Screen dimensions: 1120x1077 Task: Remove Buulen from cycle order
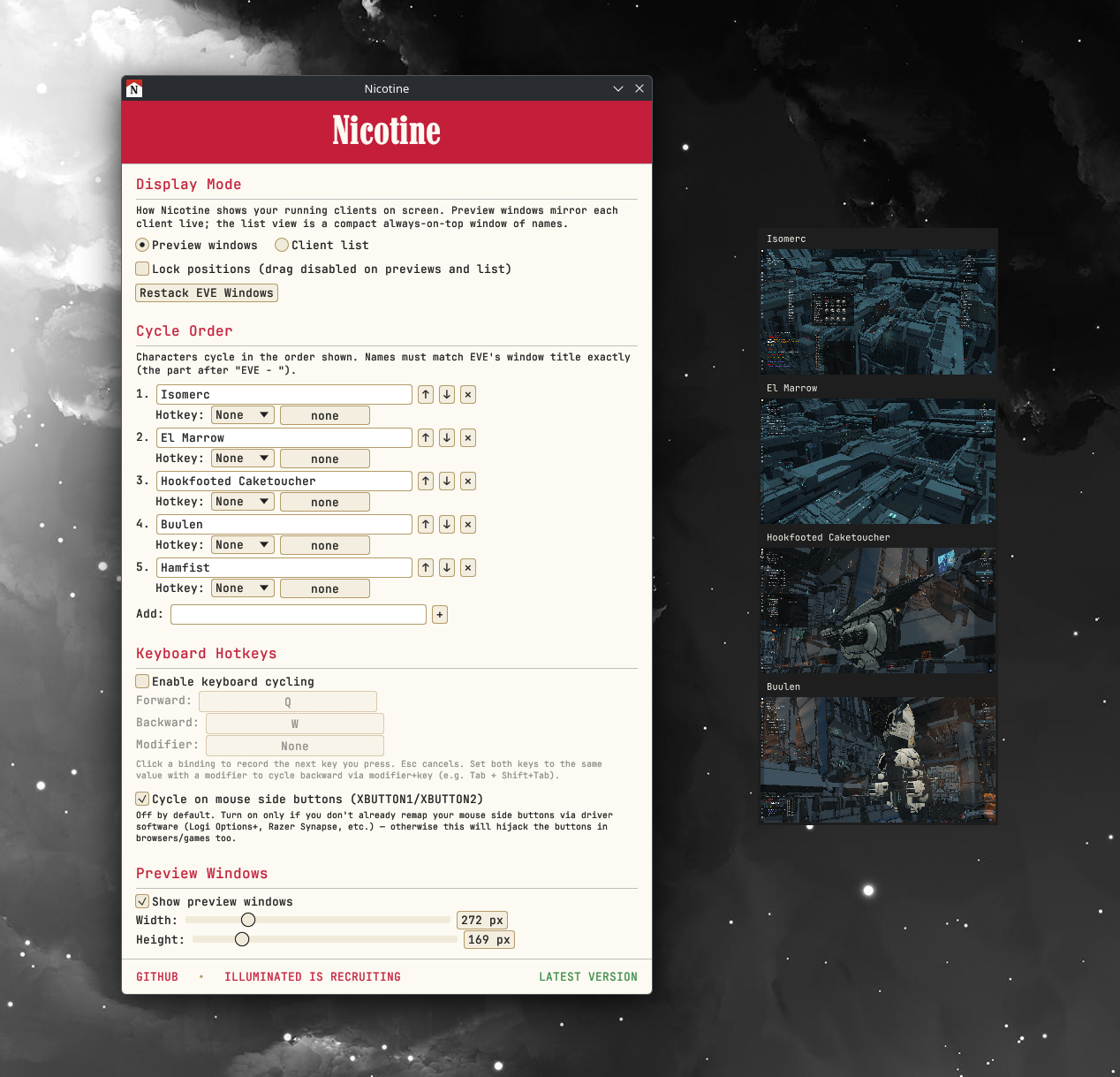(468, 524)
